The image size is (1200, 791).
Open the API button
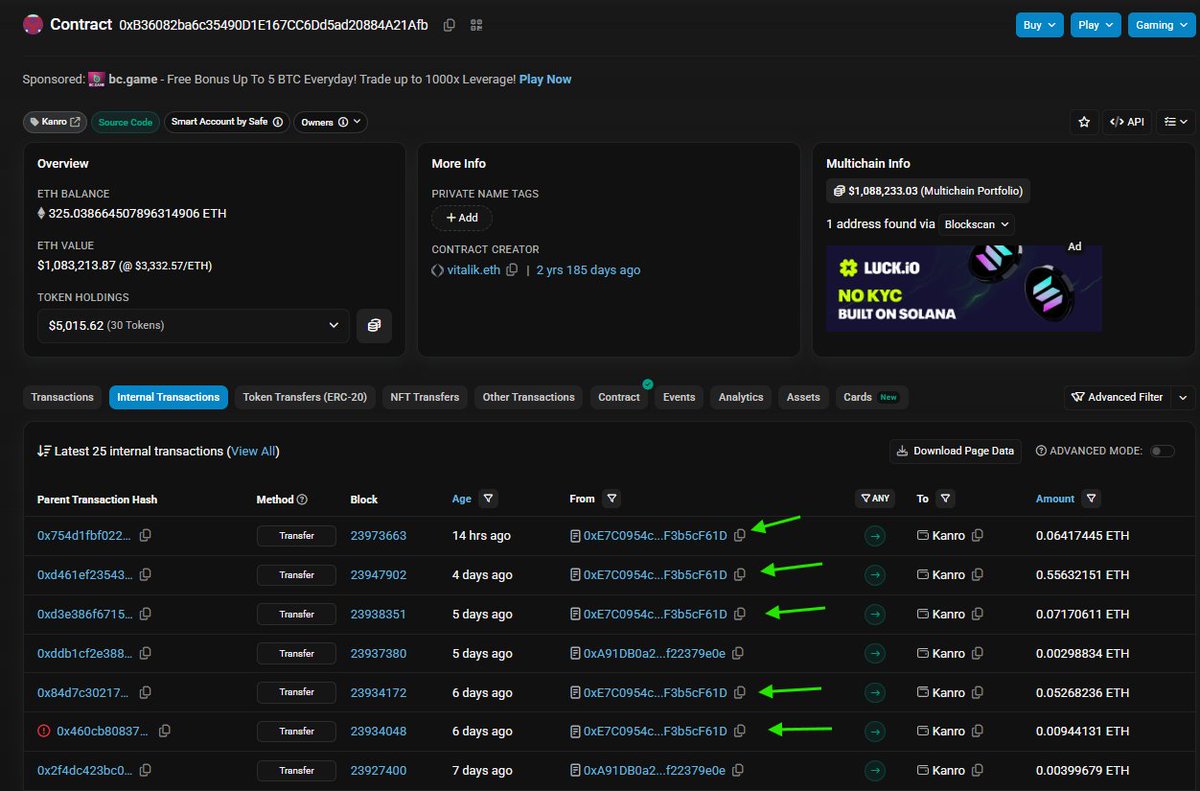click(x=1127, y=122)
